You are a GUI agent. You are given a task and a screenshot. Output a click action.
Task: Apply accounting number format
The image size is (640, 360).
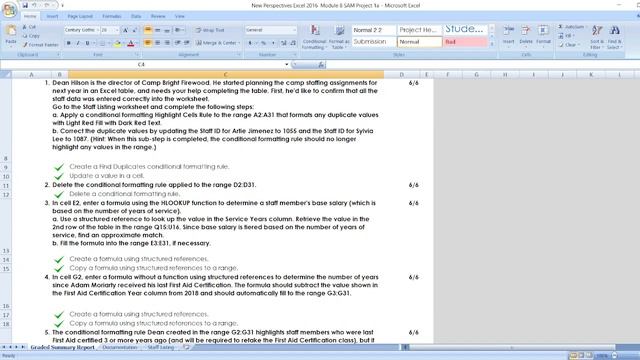coord(251,43)
